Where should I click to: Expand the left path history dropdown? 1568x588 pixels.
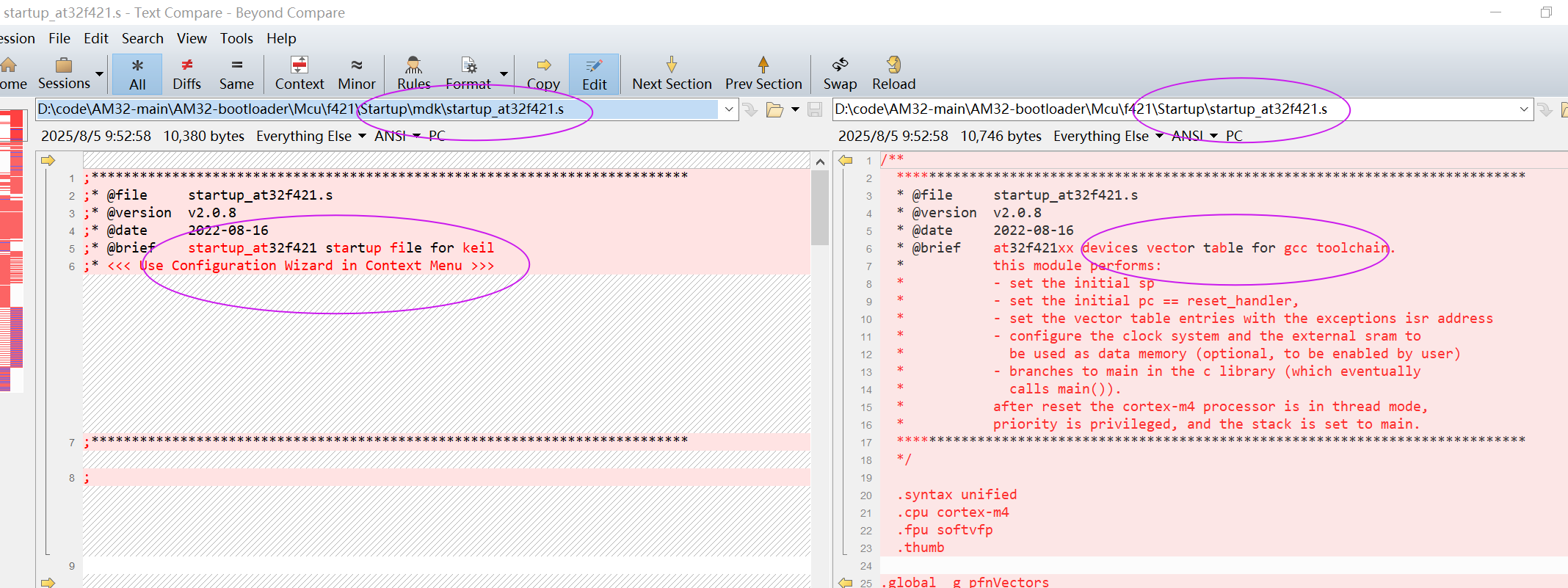tap(728, 109)
